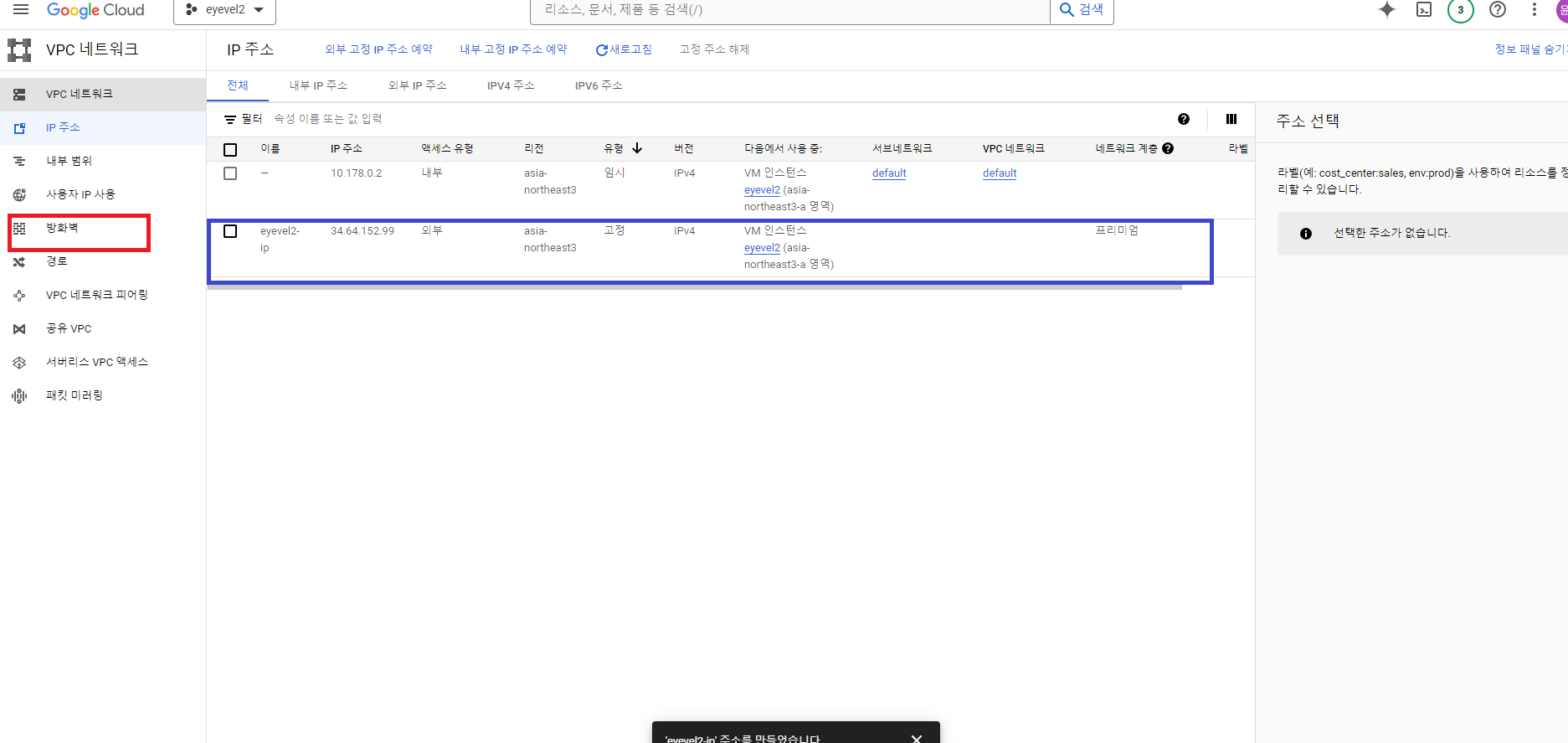Open 경로 routes sidebar item
The height and width of the screenshot is (743, 1568).
pos(103,261)
